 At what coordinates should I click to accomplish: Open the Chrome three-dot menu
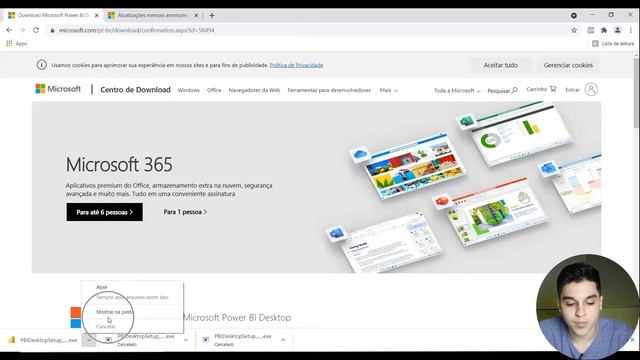631,30
